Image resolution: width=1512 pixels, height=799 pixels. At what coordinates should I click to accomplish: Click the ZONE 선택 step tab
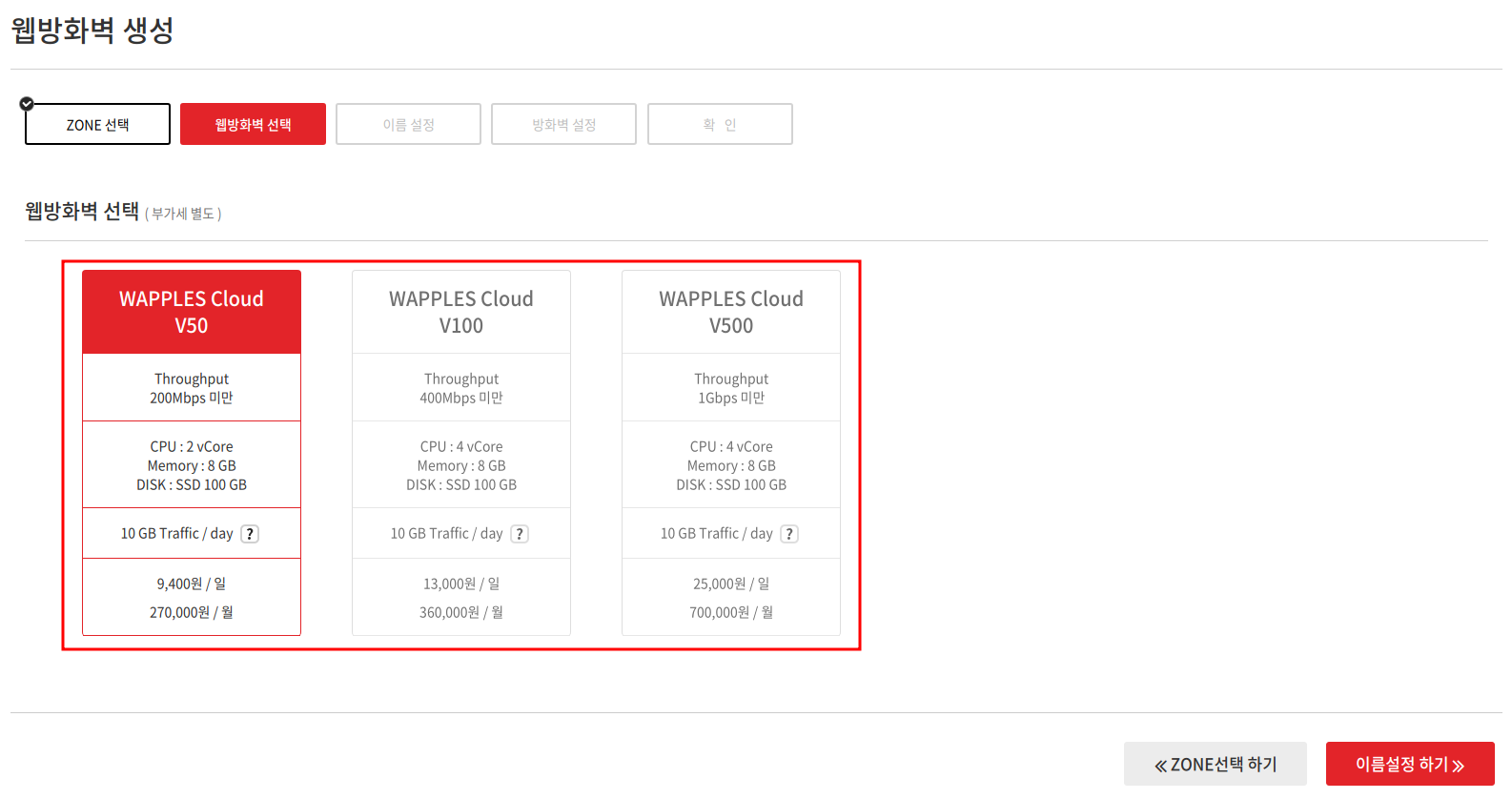click(x=97, y=124)
